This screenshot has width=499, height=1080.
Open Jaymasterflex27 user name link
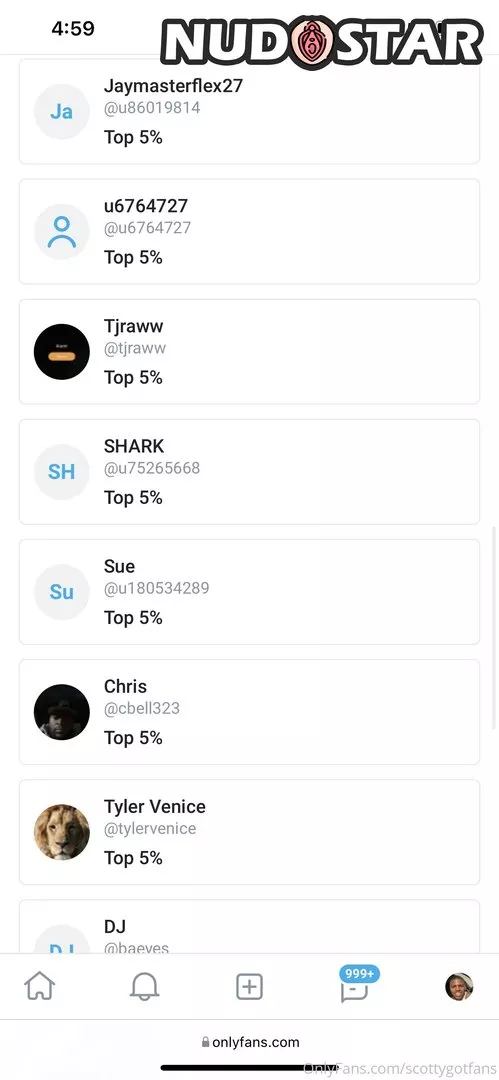click(x=173, y=85)
